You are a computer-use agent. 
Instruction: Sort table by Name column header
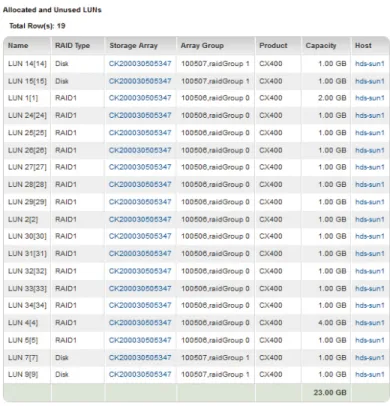pos(18,46)
